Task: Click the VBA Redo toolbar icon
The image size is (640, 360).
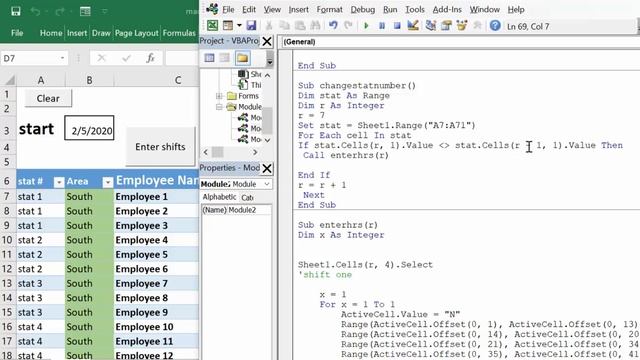Action: [348, 26]
